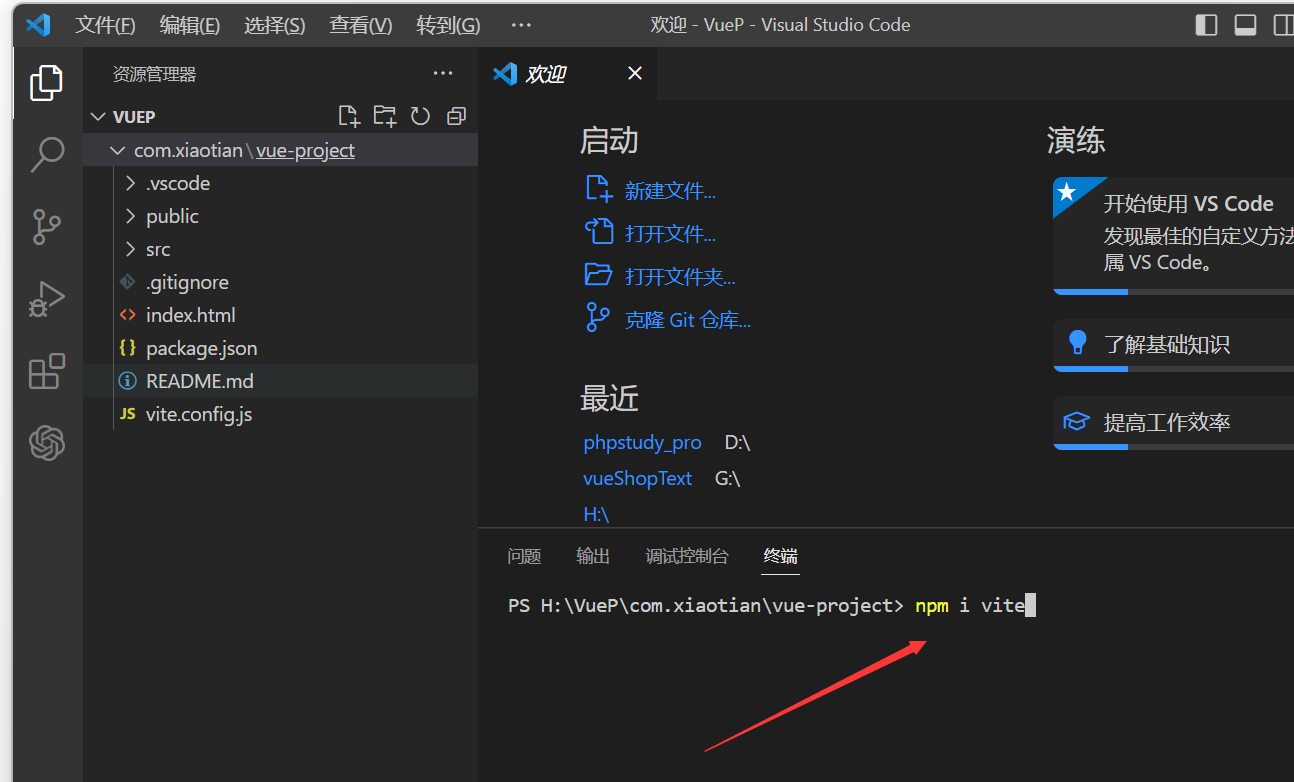Image resolution: width=1294 pixels, height=782 pixels.
Task: Open the 选择(S) menu
Action: pyautogui.click(x=275, y=25)
